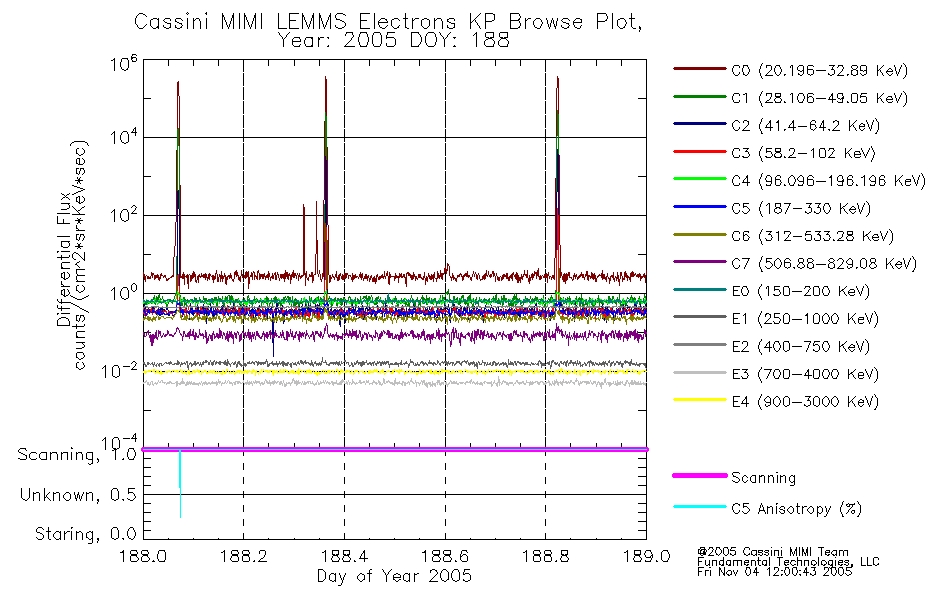The width and height of the screenshot is (950, 600).
Task: Click the bright green C4 legend line
Action: (700, 179)
